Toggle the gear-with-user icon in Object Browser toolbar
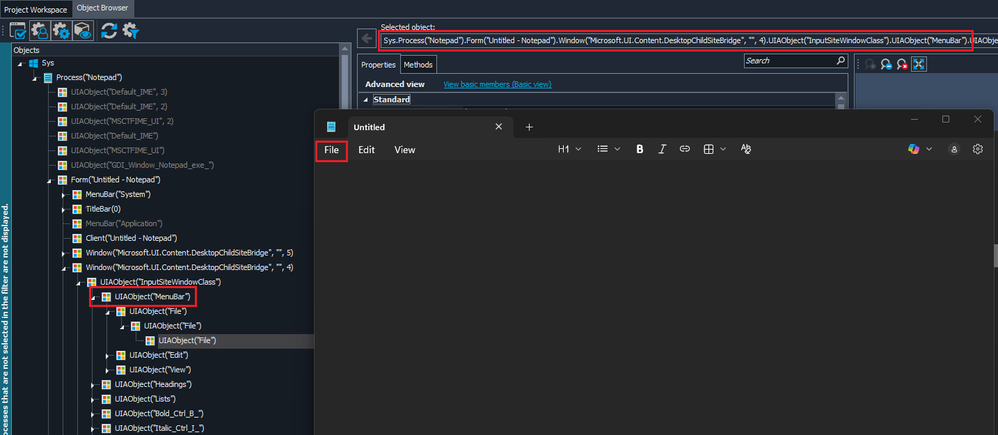This screenshot has height=435, width=998. pyautogui.click(x=39, y=30)
